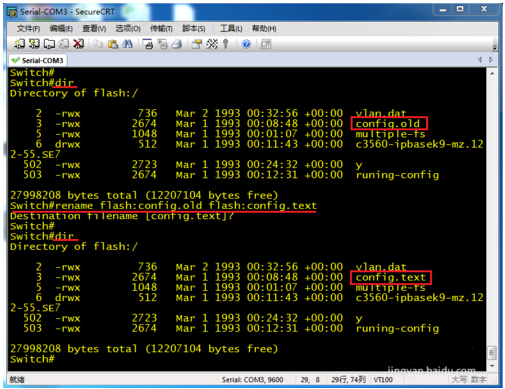Click the key icon in toolbar
The height and width of the screenshot is (389, 505).
click(x=226, y=44)
